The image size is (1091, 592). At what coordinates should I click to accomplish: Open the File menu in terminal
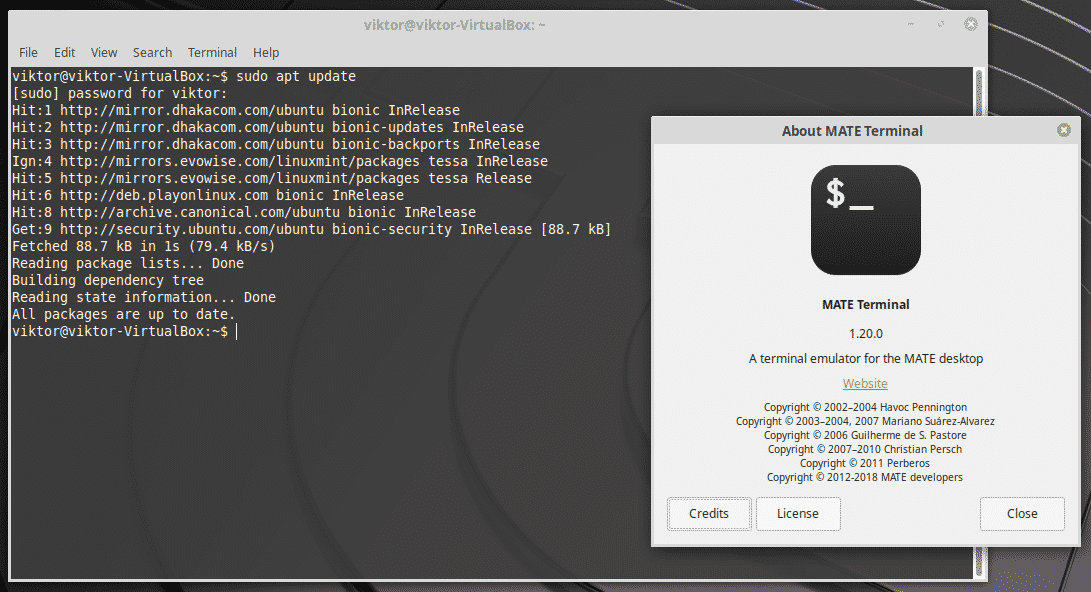pyautogui.click(x=29, y=53)
